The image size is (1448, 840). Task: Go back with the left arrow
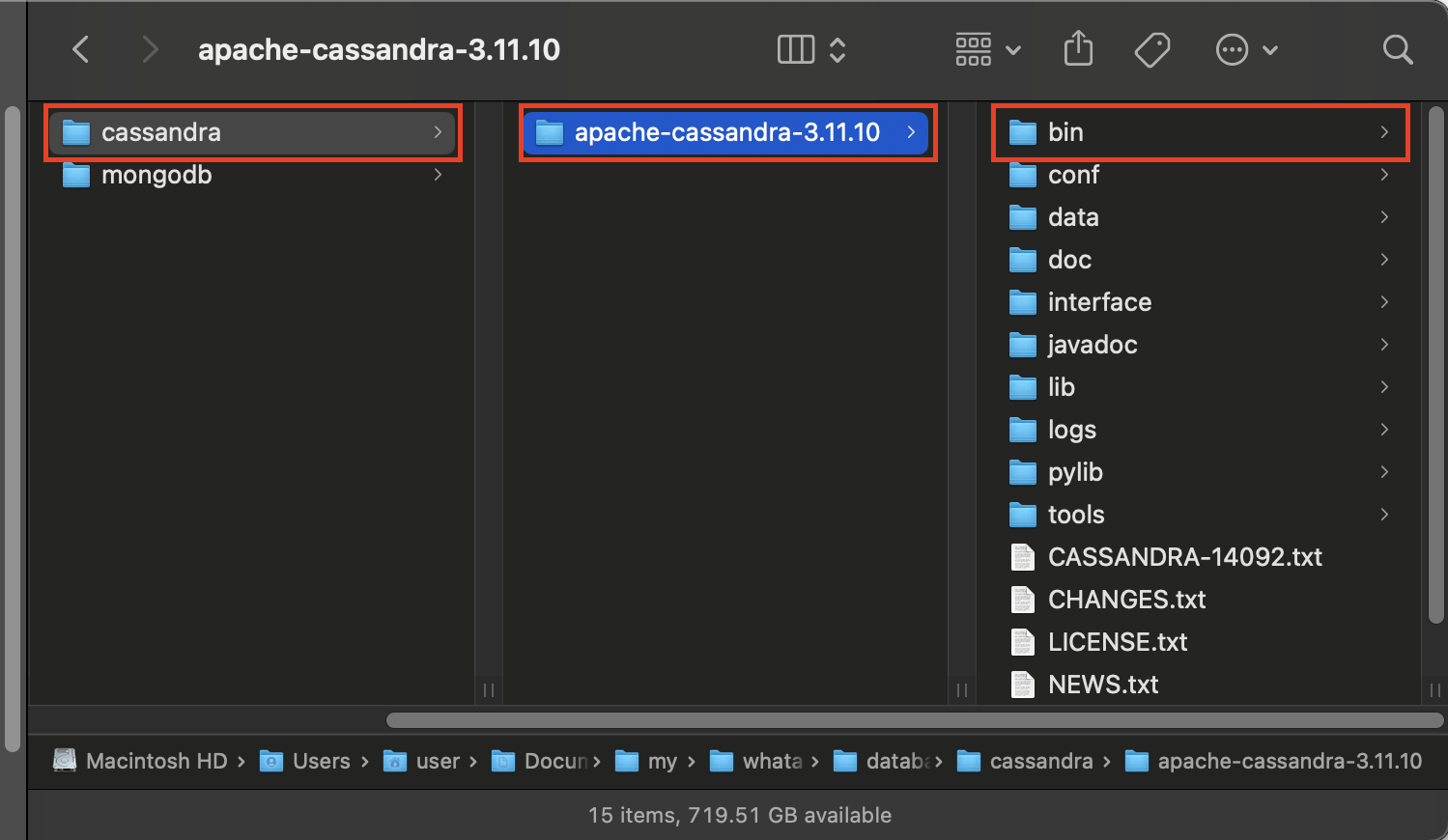tap(81, 49)
